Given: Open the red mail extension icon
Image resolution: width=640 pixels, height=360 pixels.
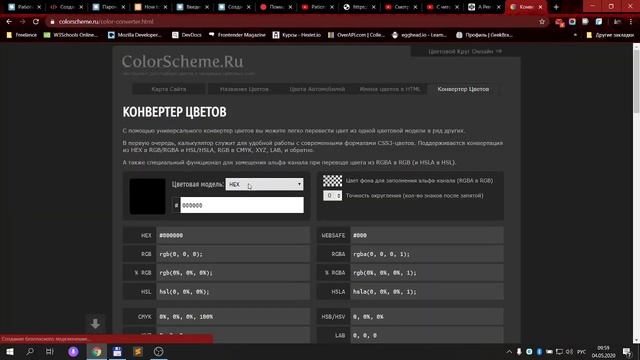Looking at the screenshot, I should [559, 22].
